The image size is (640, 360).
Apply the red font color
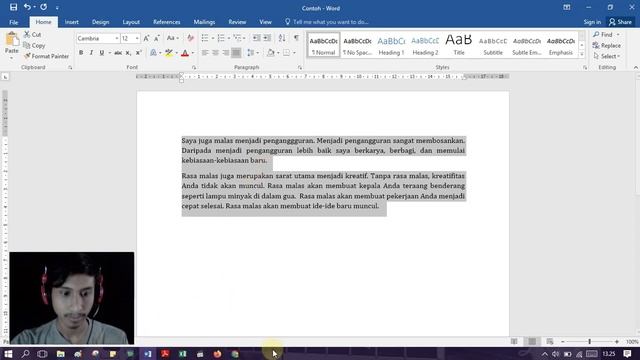[185, 53]
